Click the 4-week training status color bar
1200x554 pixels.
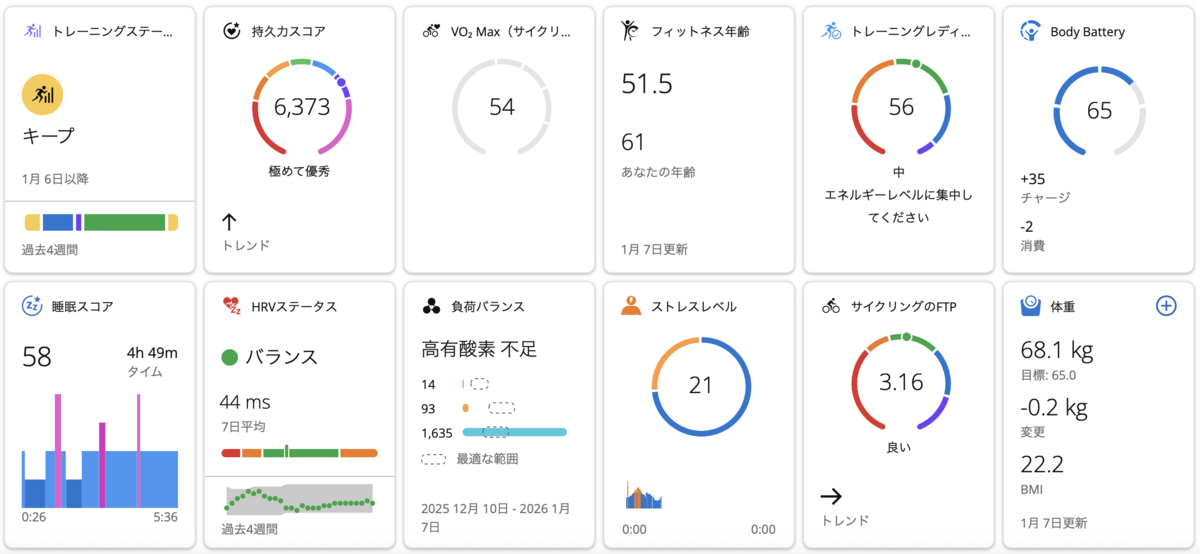(100, 222)
